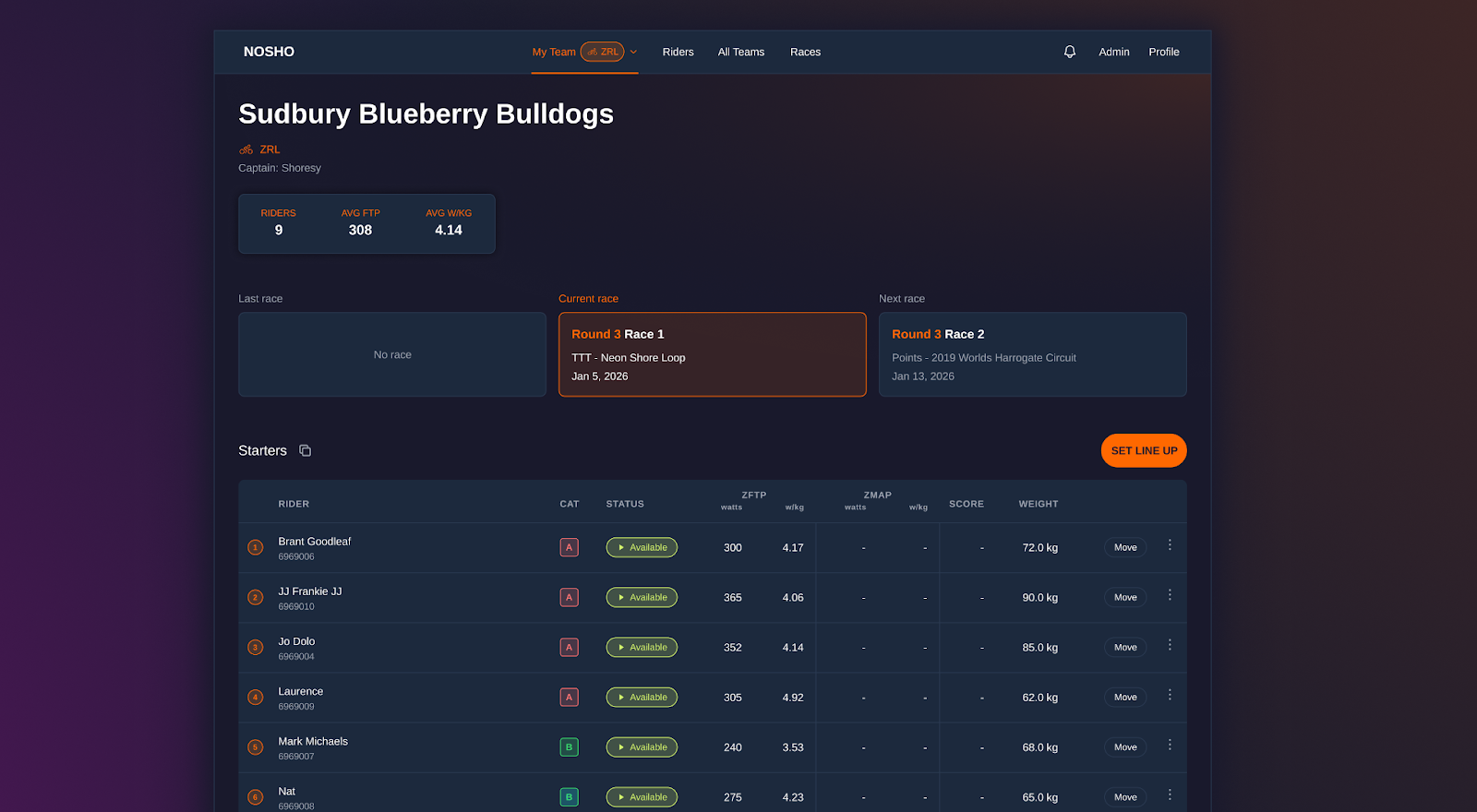
Task: Open the All Teams tab
Action: pos(740,52)
